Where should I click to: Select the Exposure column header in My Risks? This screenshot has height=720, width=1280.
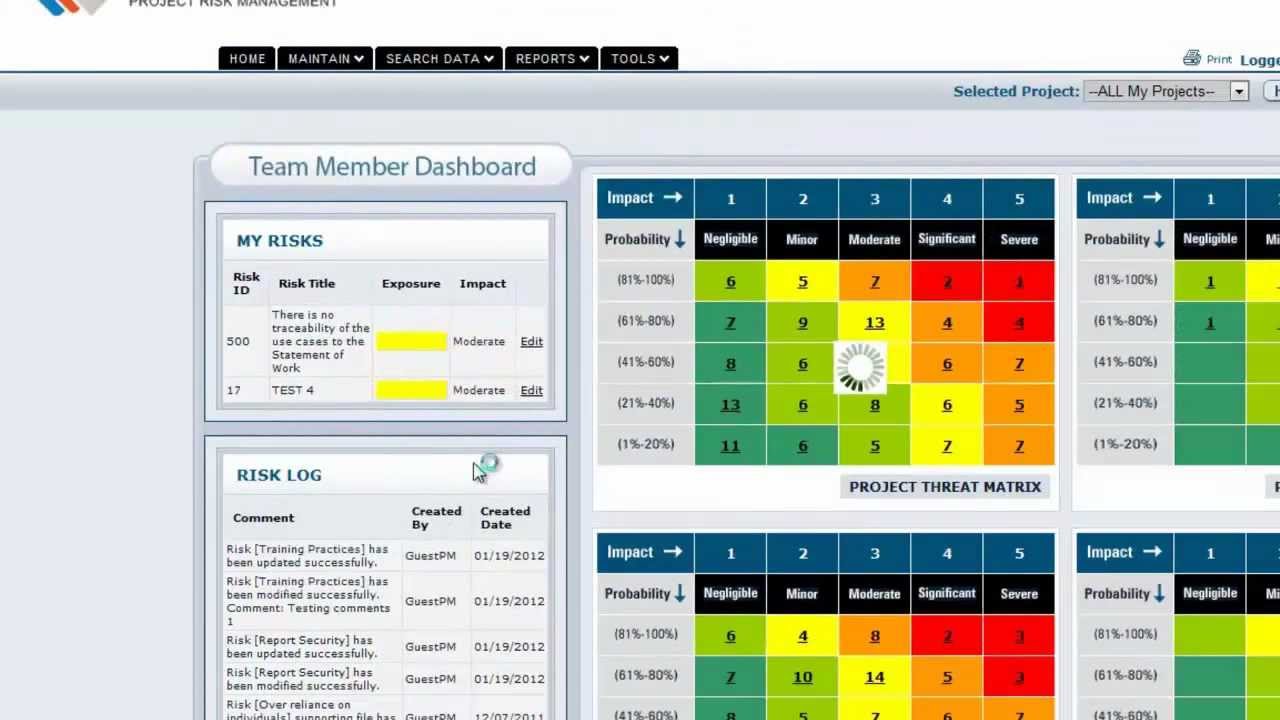click(x=411, y=283)
